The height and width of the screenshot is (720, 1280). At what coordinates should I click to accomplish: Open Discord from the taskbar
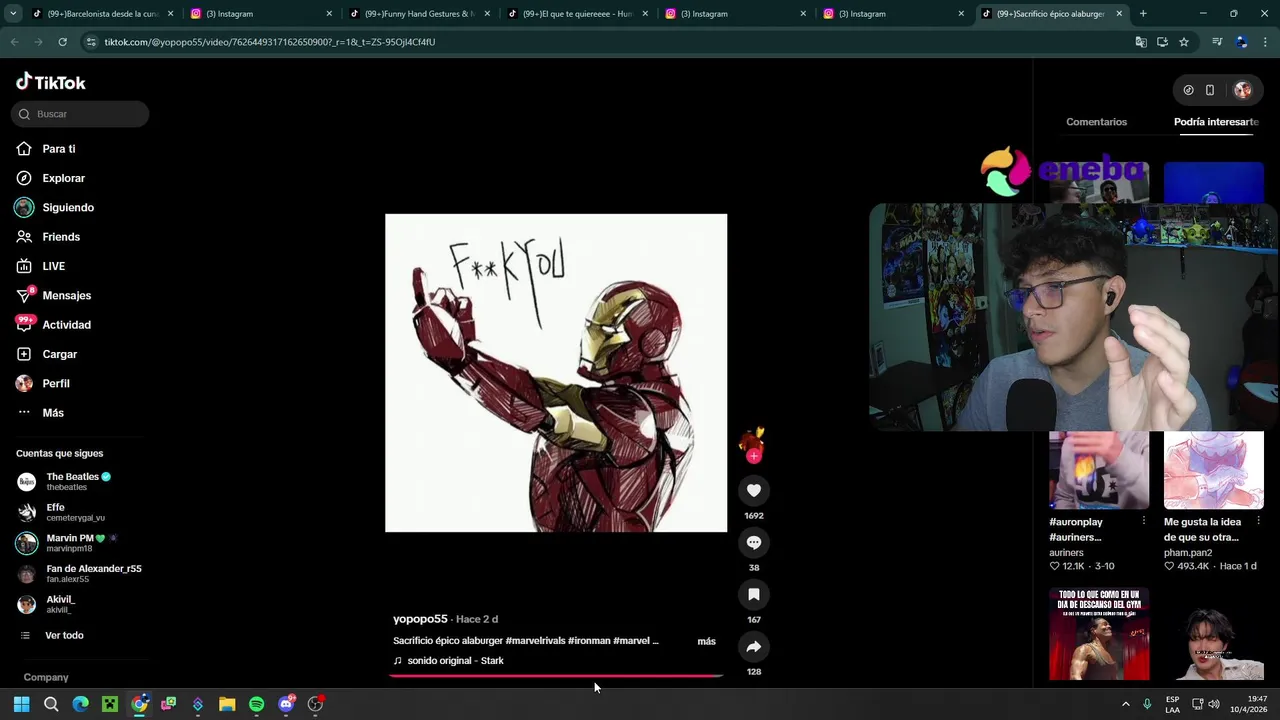tap(286, 704)
